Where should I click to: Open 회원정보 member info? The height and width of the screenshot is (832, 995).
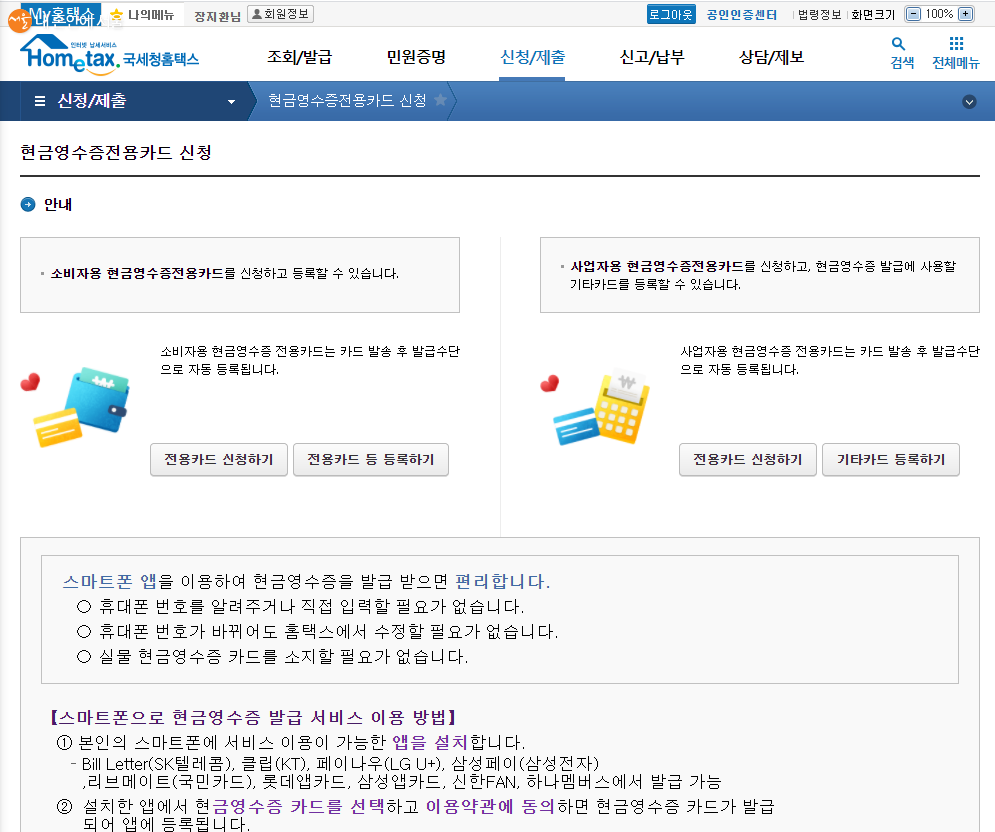coord(280,14)
